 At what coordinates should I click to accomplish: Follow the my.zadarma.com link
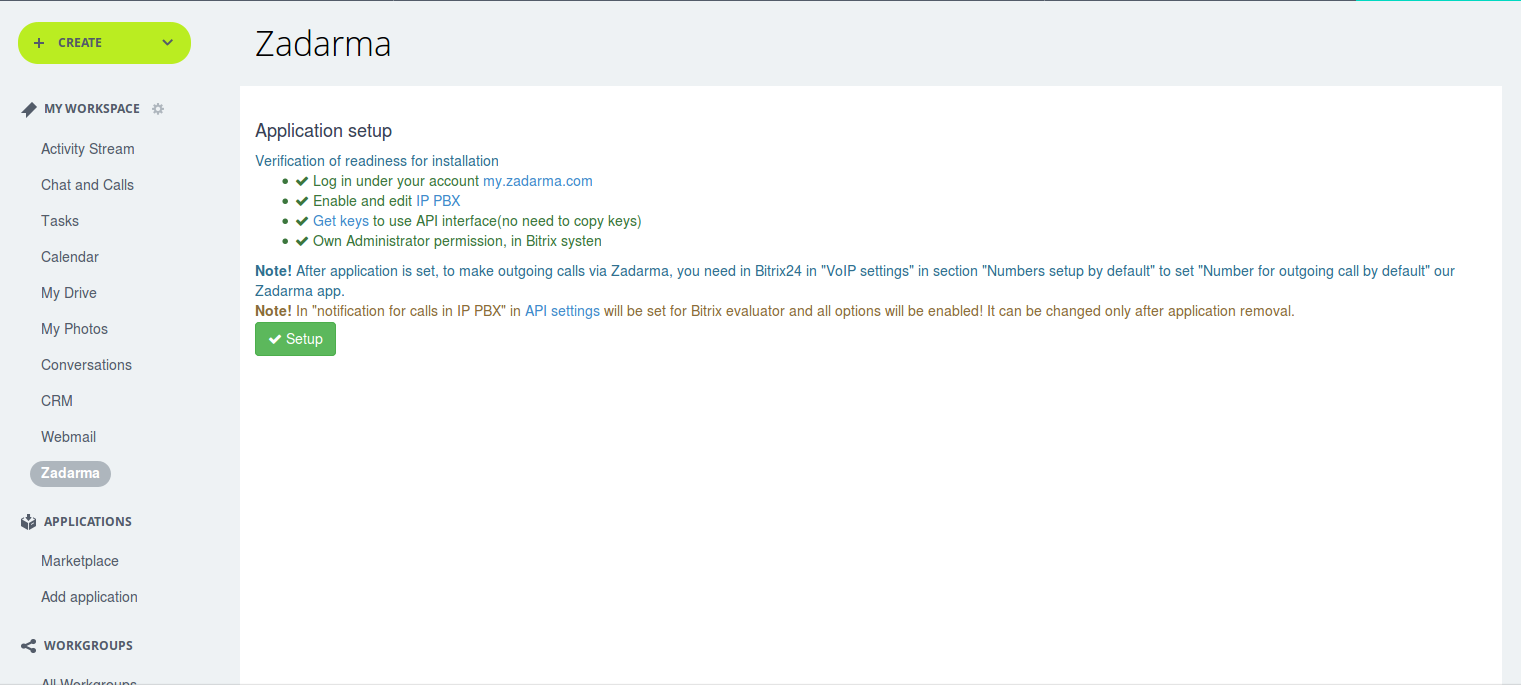point(538,181)
